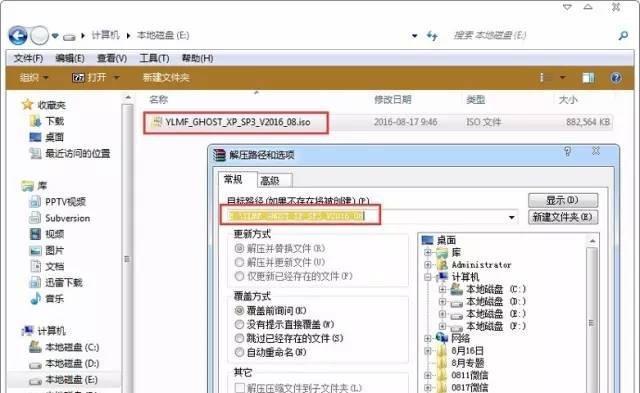The image size is (640, 393).
Task: Open the 工具(T) menu
Action: click(154, 58)
